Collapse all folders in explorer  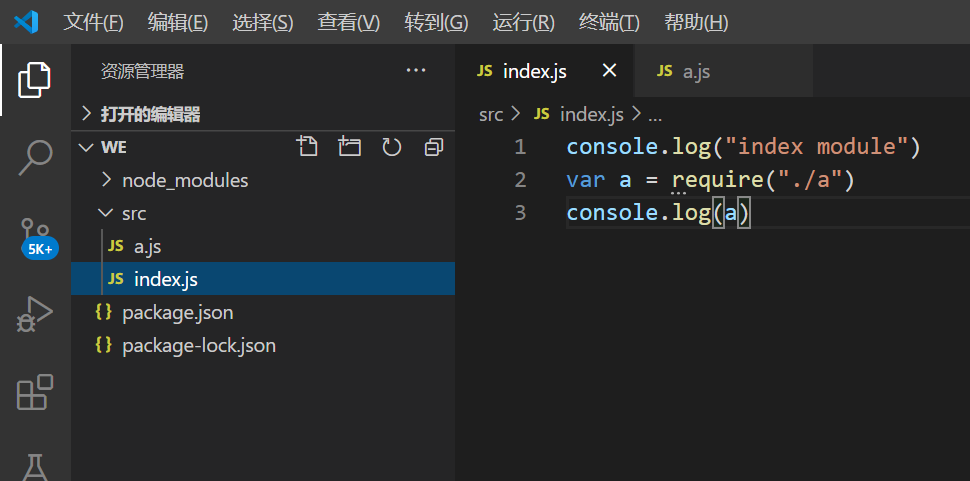point(433,147)
